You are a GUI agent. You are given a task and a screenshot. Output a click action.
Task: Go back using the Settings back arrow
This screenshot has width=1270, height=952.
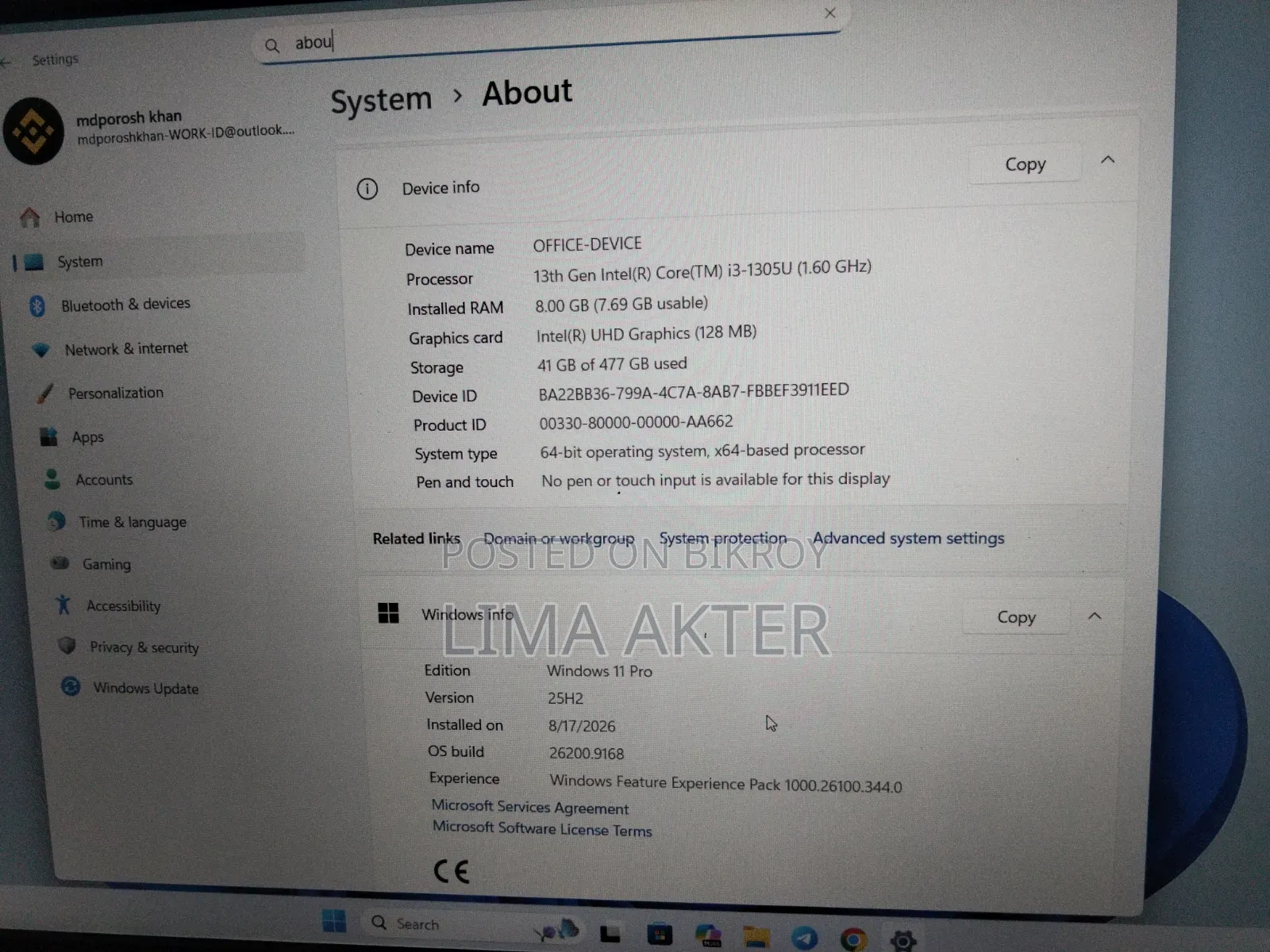coord(6,62)
